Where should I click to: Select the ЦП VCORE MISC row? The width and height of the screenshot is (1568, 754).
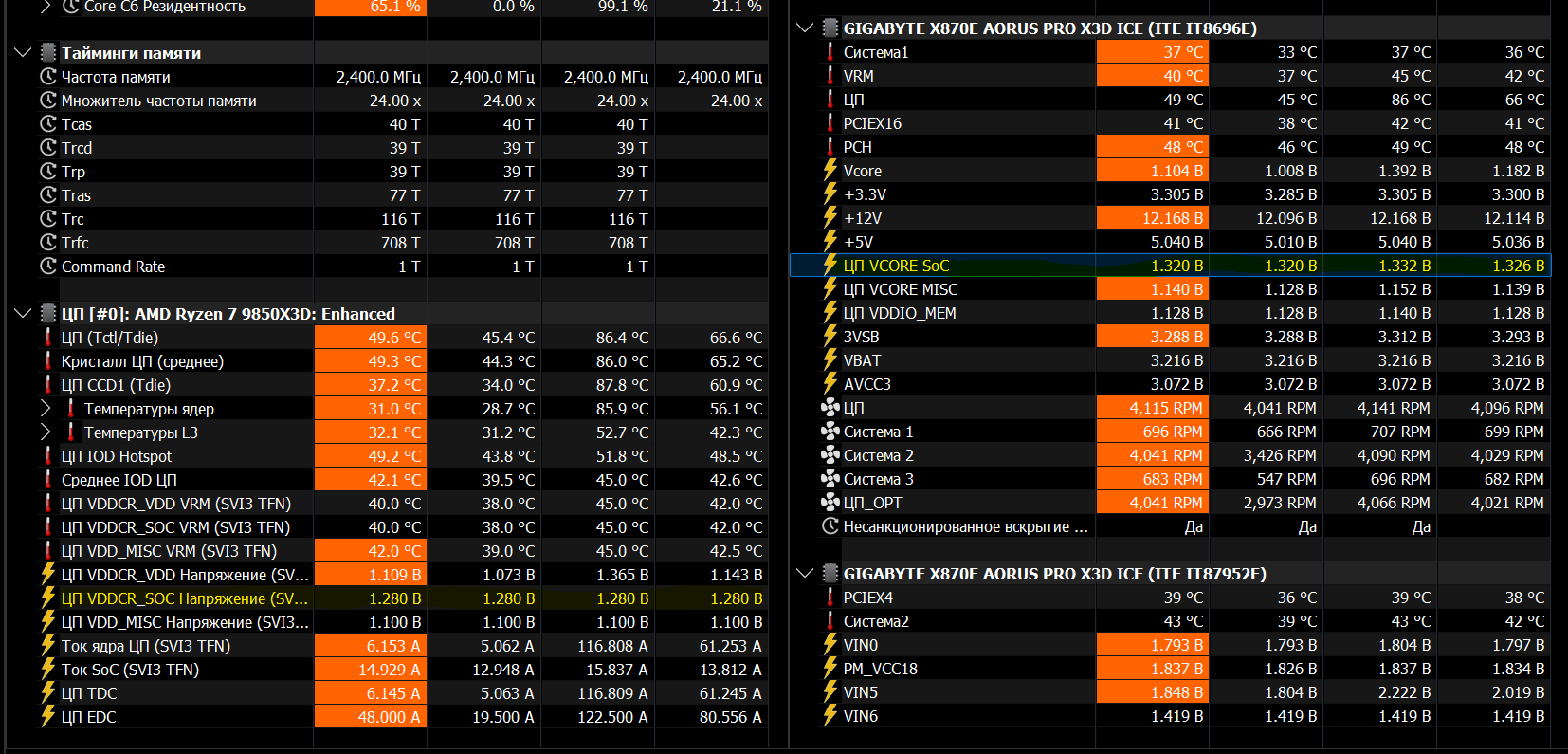(1184, 289)
